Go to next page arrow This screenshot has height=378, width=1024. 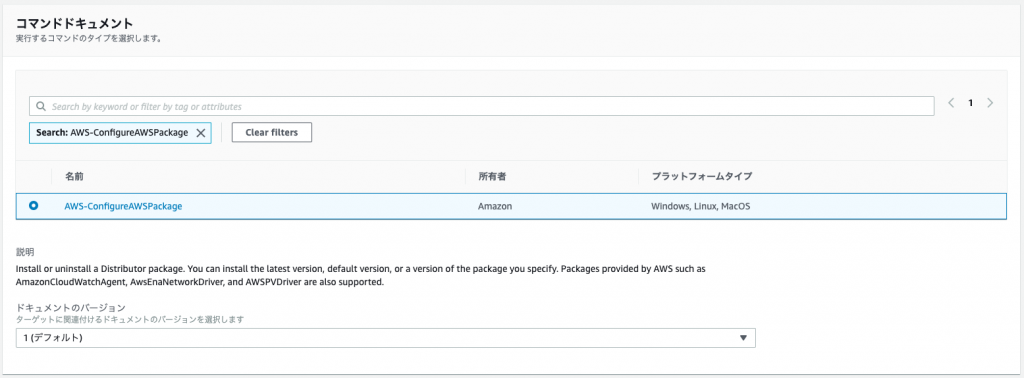pos(991,102)
